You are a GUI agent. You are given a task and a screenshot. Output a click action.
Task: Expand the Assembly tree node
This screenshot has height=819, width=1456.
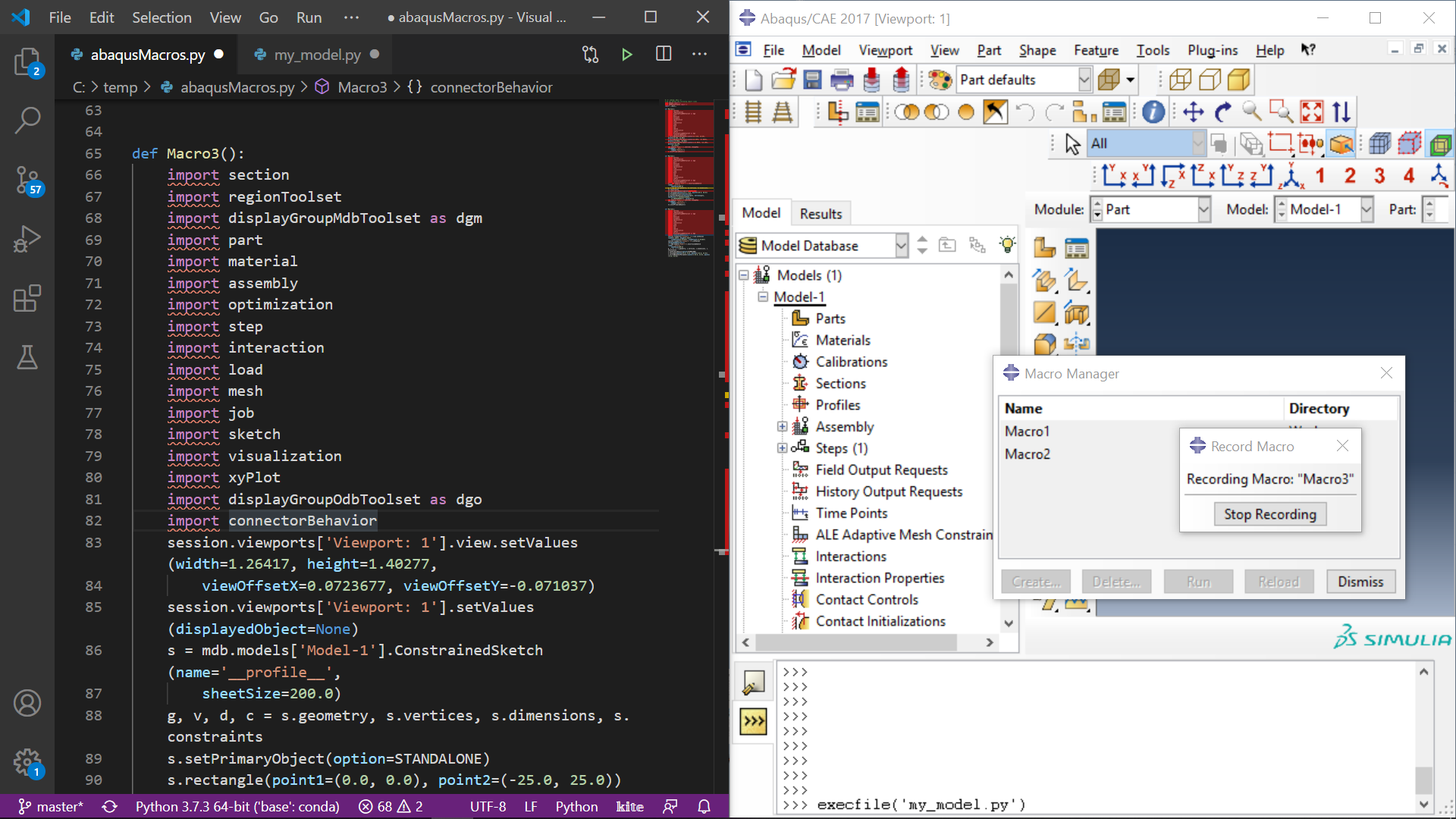[782, 427]
